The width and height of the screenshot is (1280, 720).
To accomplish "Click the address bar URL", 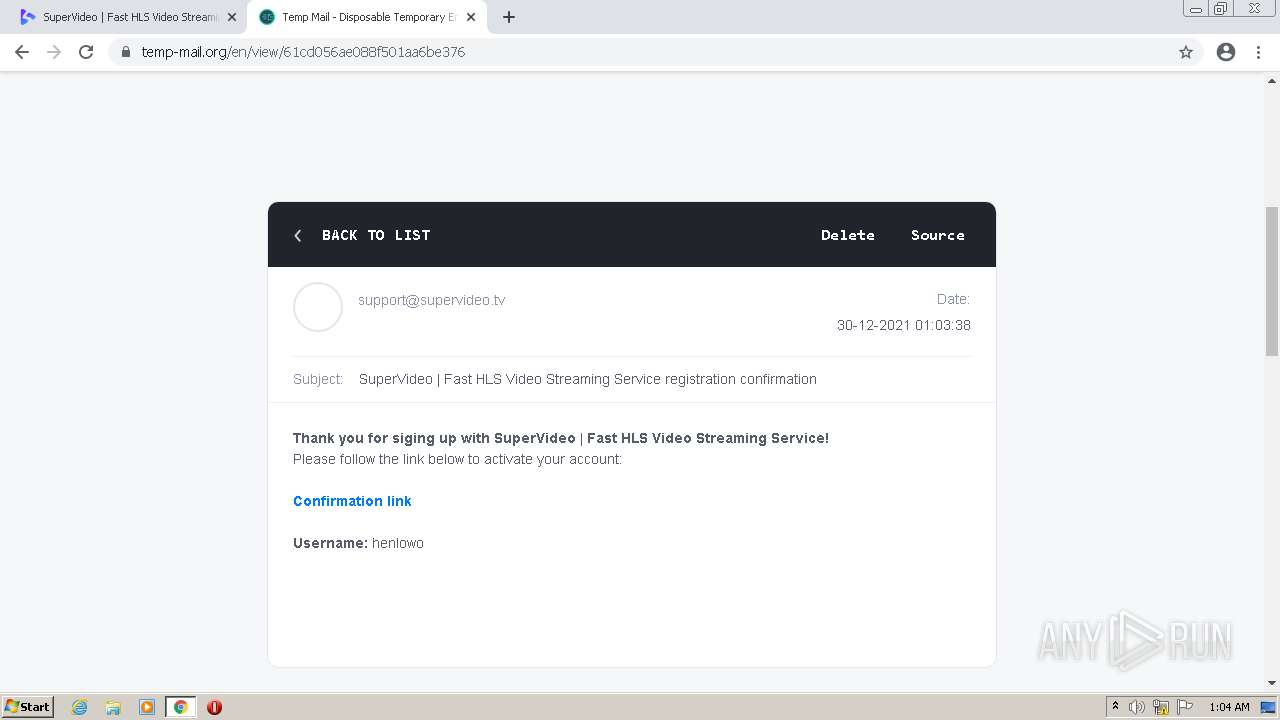I will click(x=303, y=52).
